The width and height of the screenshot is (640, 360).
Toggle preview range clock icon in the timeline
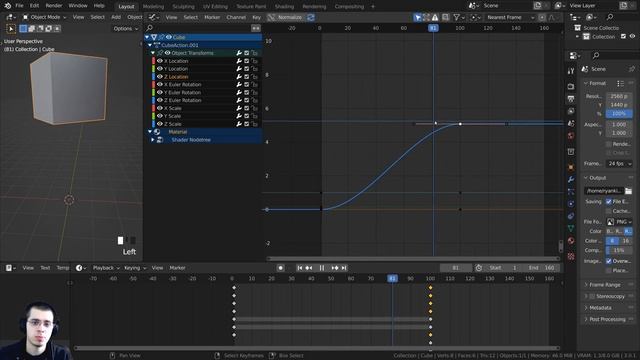(479, 268)
